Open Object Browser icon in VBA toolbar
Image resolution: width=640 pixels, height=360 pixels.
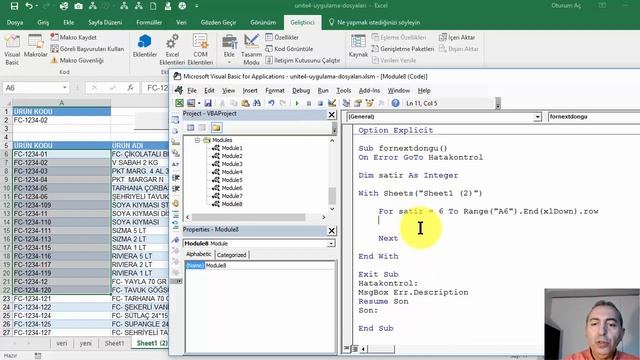(370, 103)
